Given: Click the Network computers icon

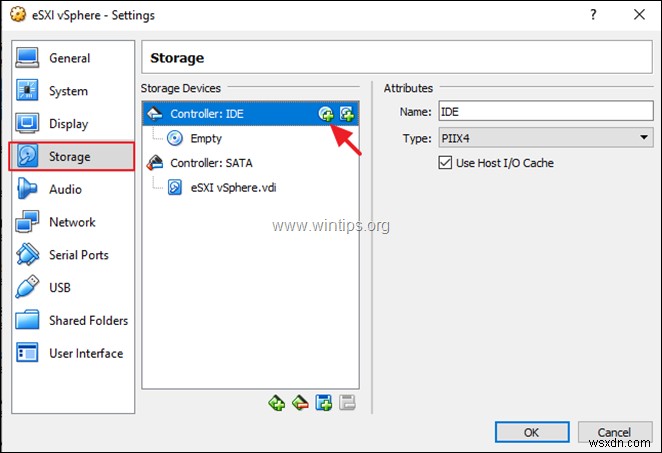Looking at the screenshot, I should [27, 222].
